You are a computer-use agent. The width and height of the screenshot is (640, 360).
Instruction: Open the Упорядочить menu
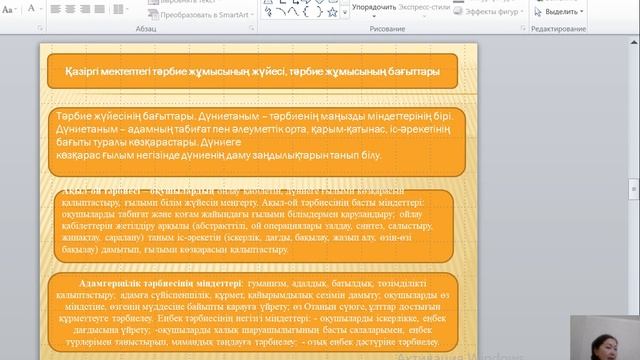click(x=374, y=11)
